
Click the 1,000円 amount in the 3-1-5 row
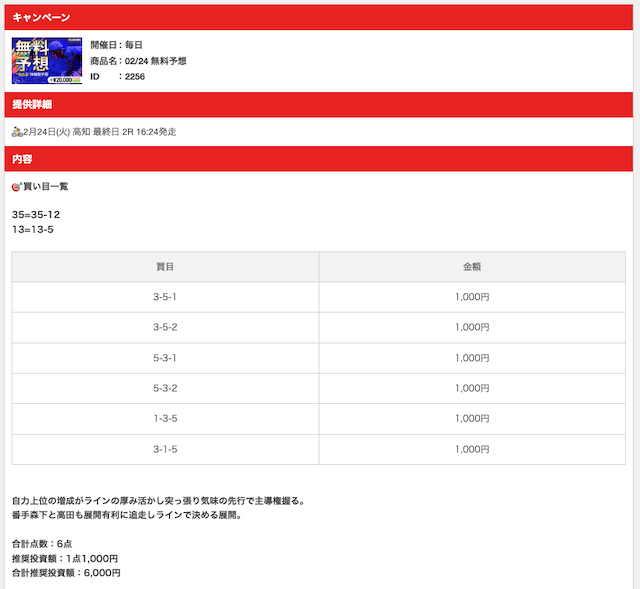click(472, 449)
